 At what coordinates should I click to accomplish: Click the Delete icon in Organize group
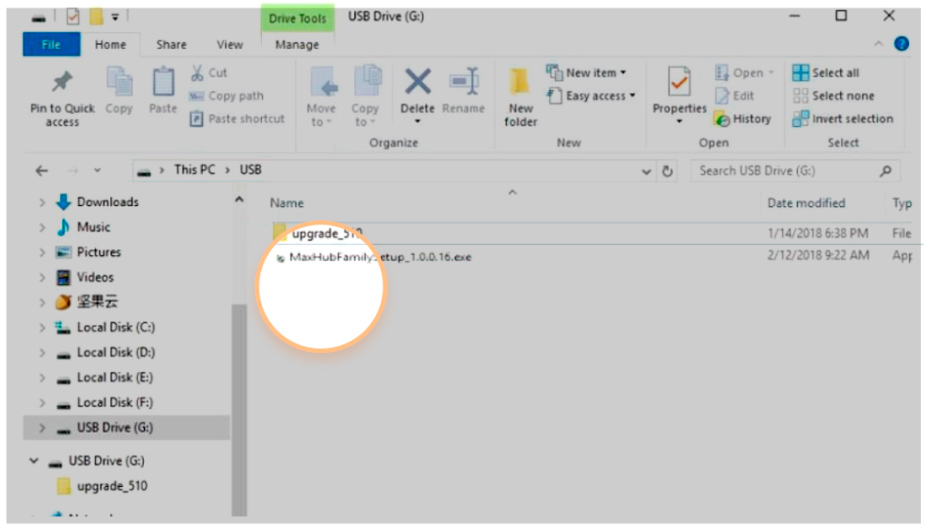417,84
